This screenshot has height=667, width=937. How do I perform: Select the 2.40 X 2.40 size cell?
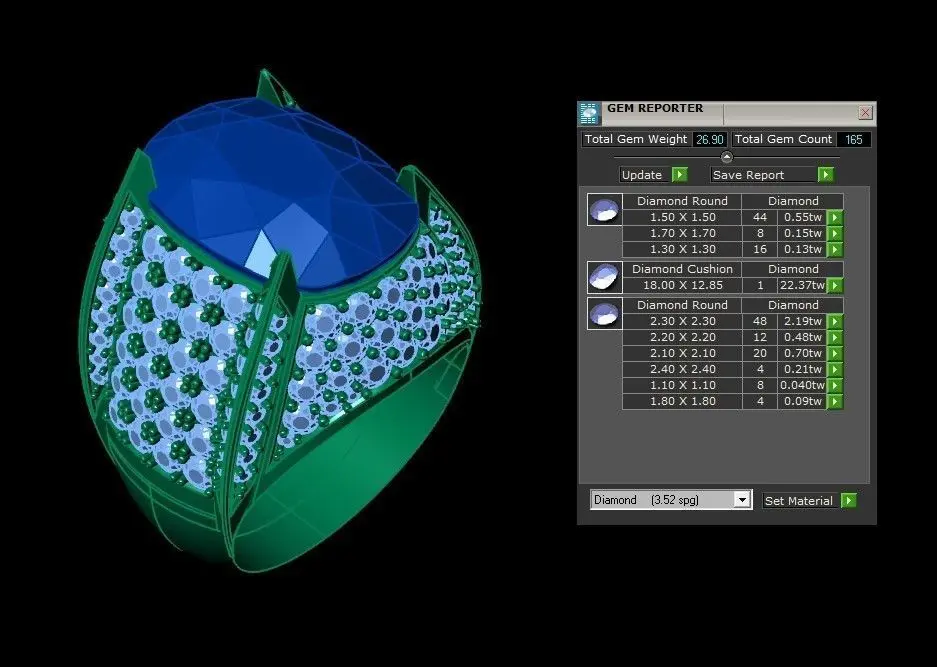coord(682,369)
